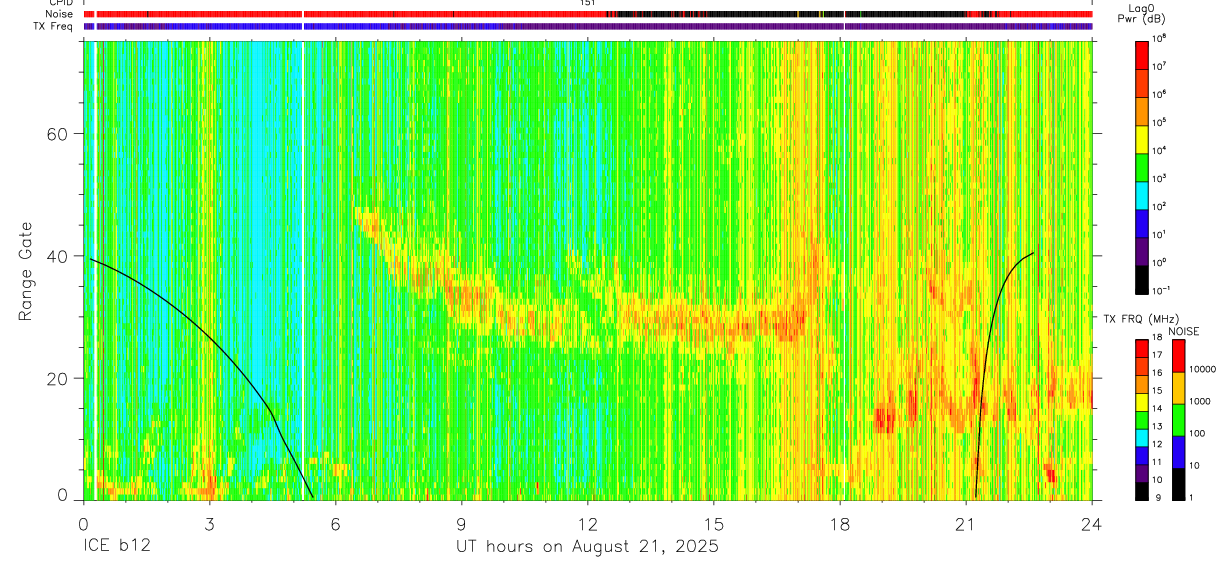Image resolution: width=1228 pixels, height=567 pixels.
Task: Pick the black segment of NOISE colorbar
Action: tap(1179, 484)
